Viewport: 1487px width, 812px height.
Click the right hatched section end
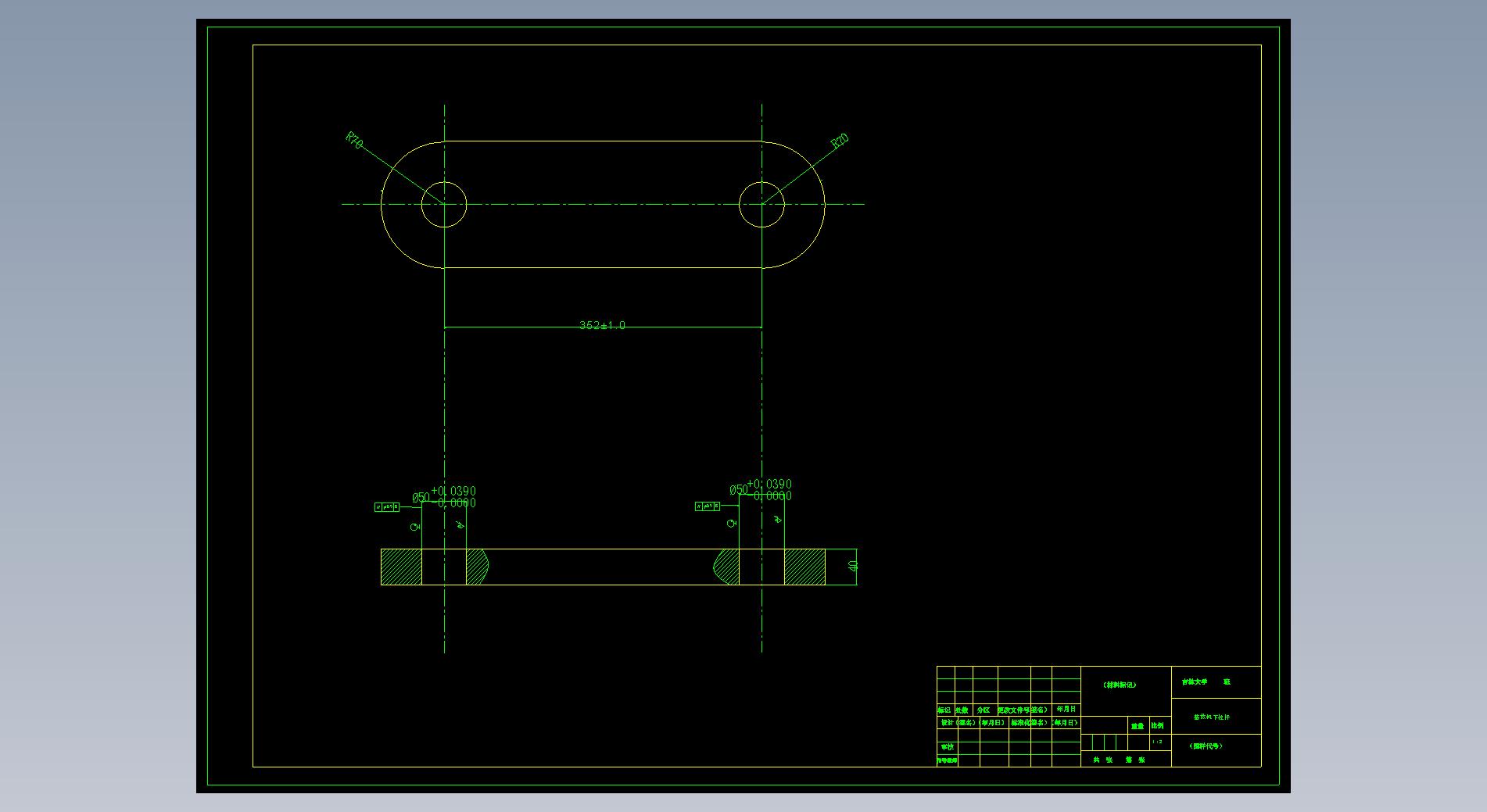(x=804, y=567)
